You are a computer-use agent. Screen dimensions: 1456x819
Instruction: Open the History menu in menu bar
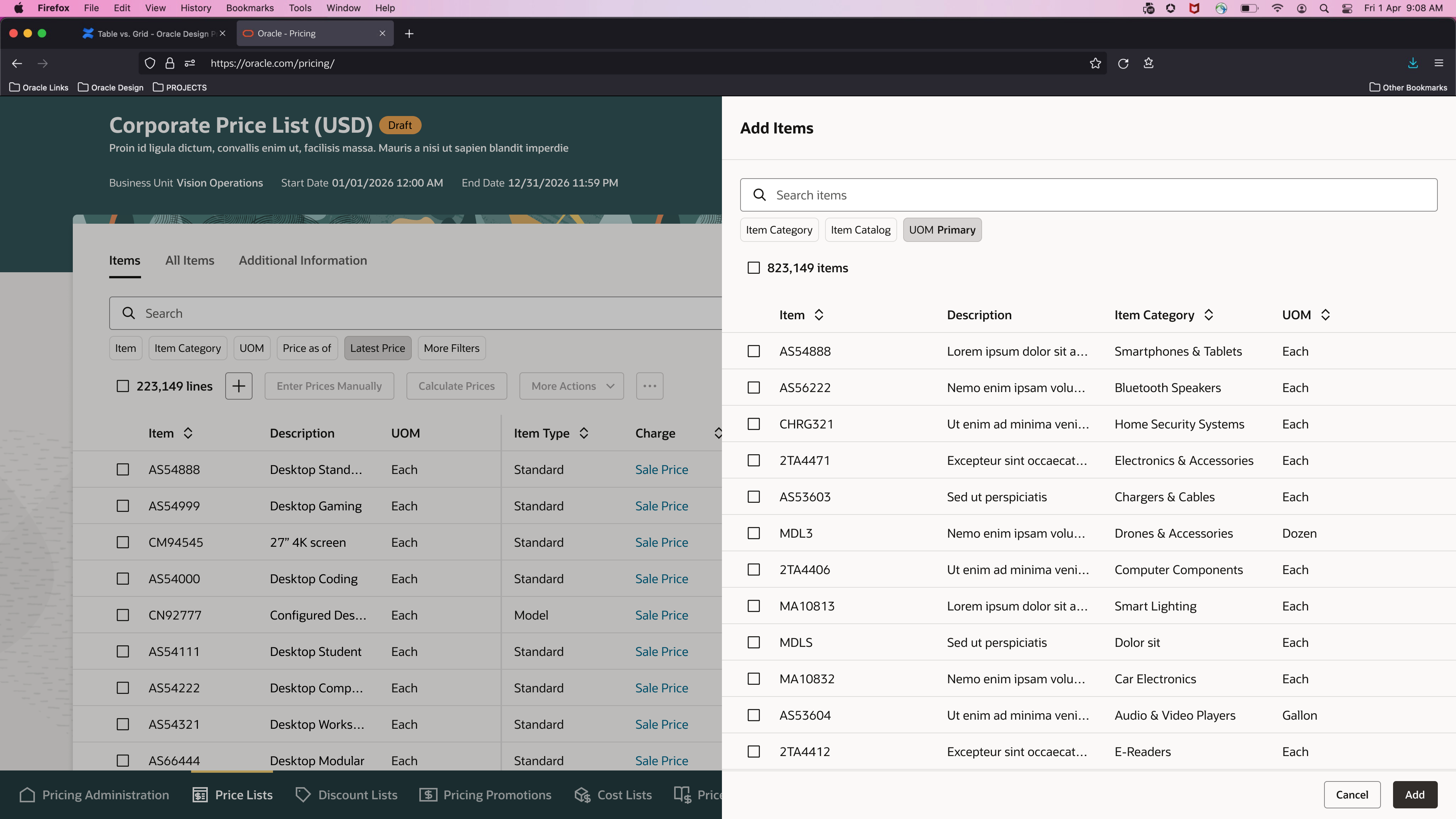tap(196, 8)
